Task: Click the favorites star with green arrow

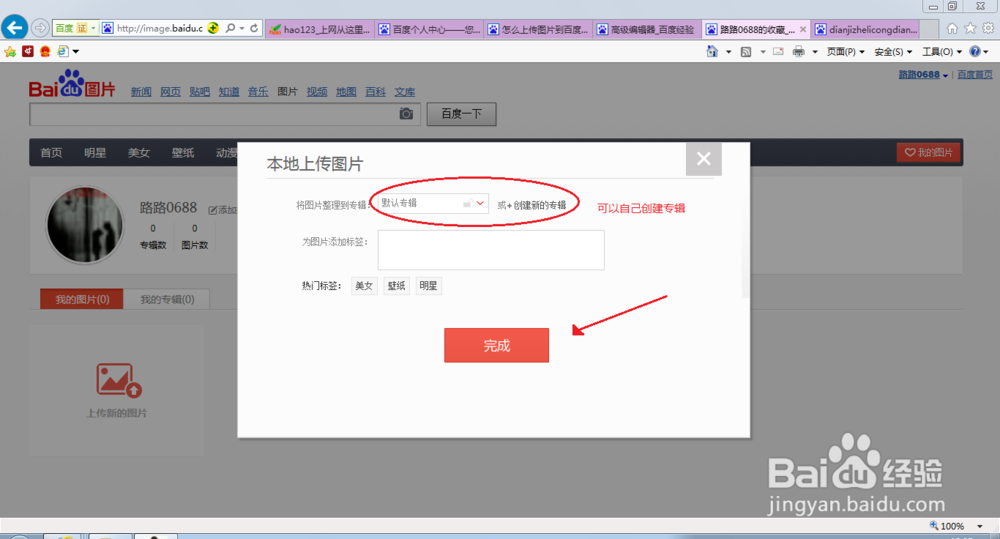Action: click(10, 52)
